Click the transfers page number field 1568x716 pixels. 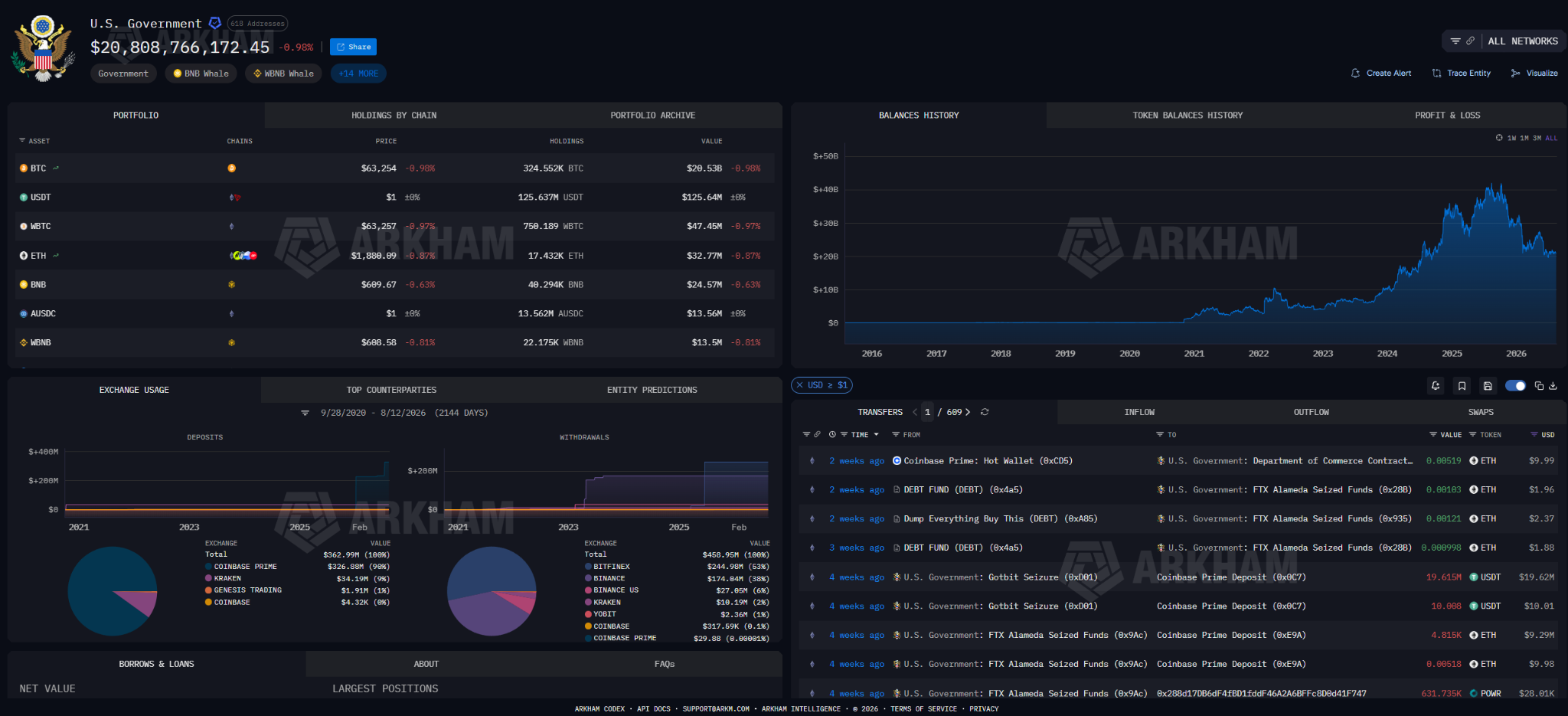pyautogui.click(x=928, y=412)
